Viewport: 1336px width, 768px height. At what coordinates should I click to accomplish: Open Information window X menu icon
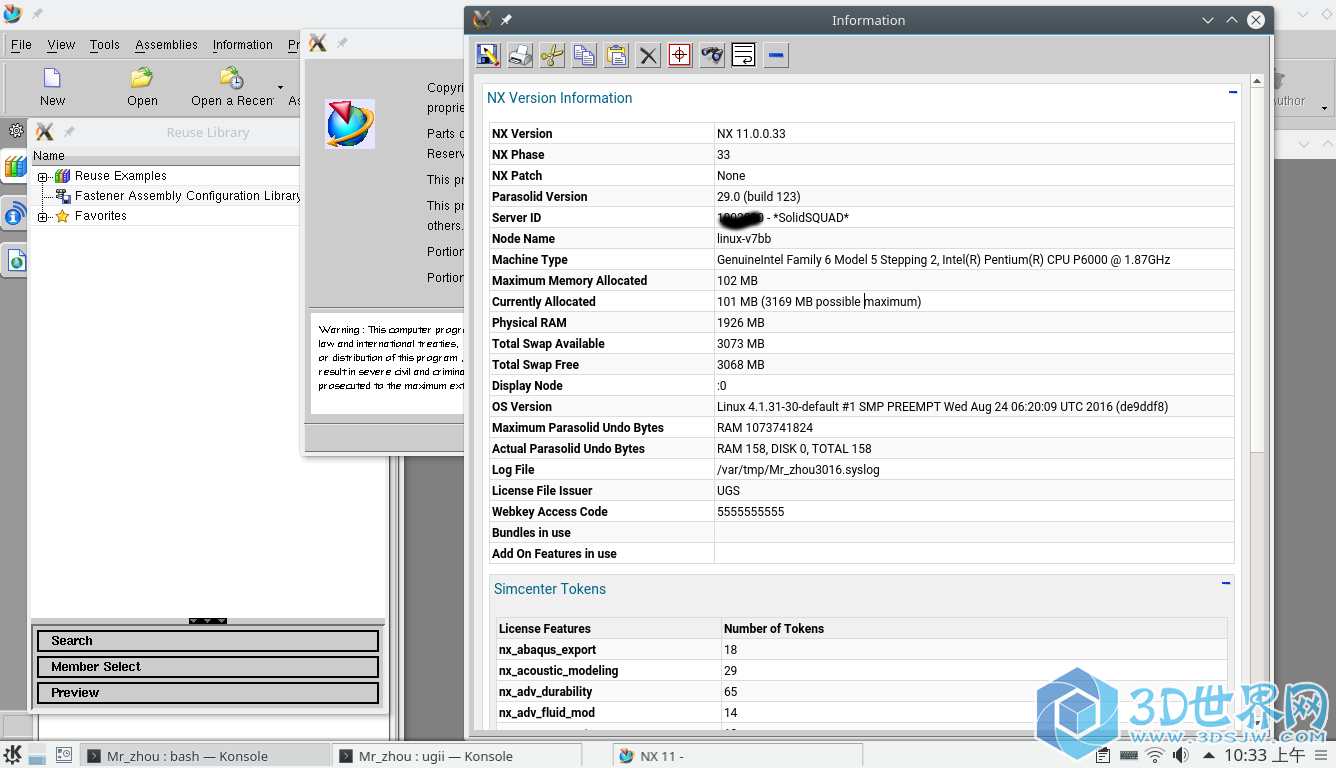point(482,20)
